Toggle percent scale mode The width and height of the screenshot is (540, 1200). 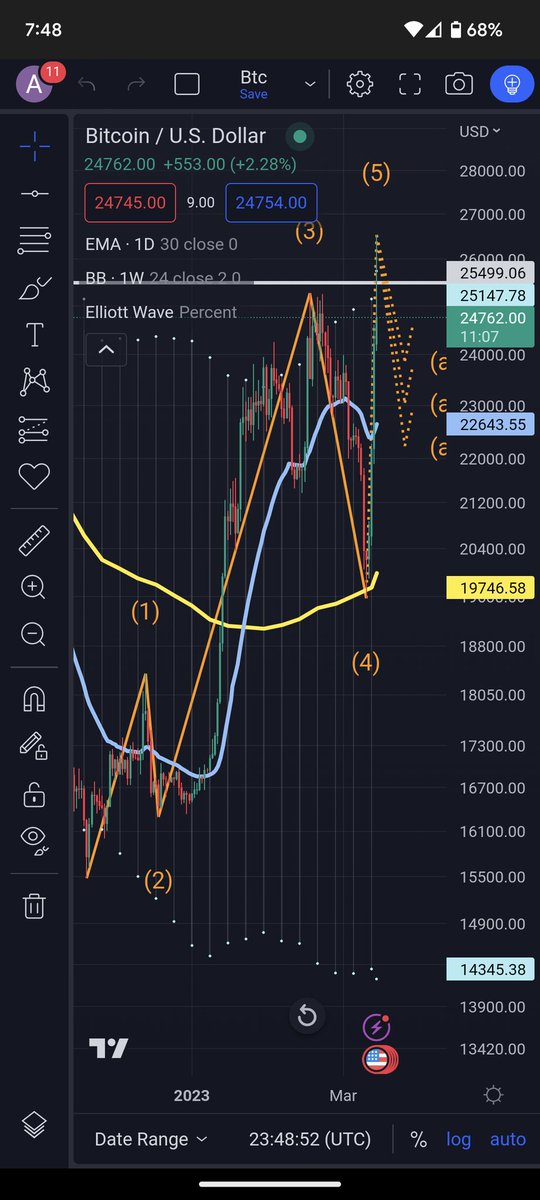[x=418, y=1139]
